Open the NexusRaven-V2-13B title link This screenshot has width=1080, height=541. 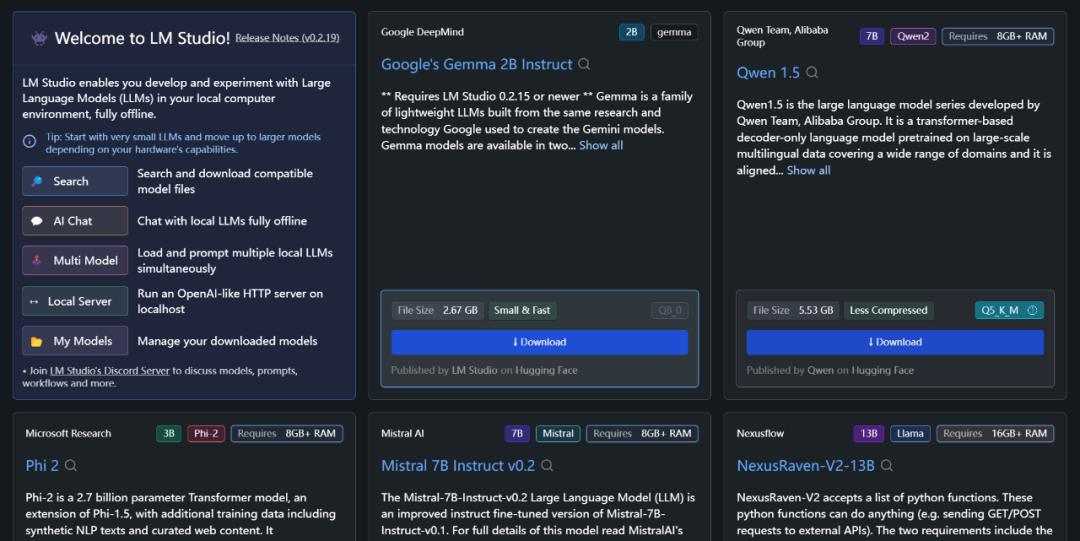(x=806, y=466)
